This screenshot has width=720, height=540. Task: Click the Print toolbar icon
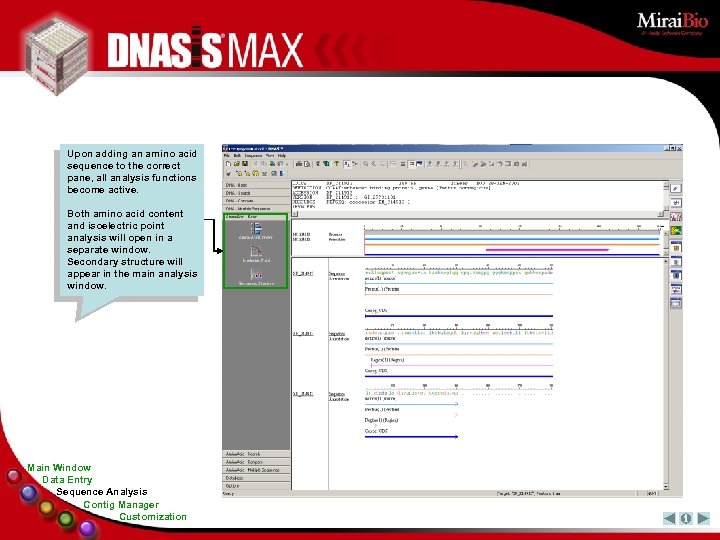(x=299, y=164)
